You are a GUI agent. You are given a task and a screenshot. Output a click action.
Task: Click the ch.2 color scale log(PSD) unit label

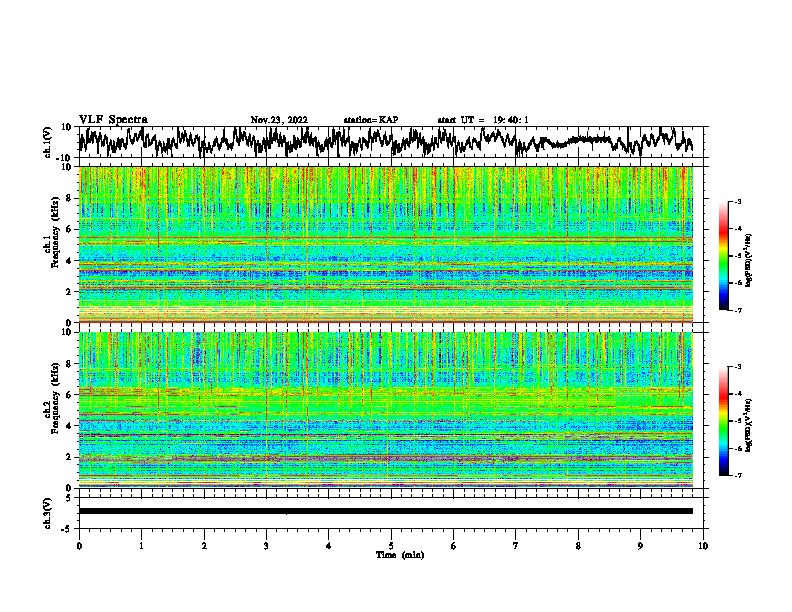point(749,425)
